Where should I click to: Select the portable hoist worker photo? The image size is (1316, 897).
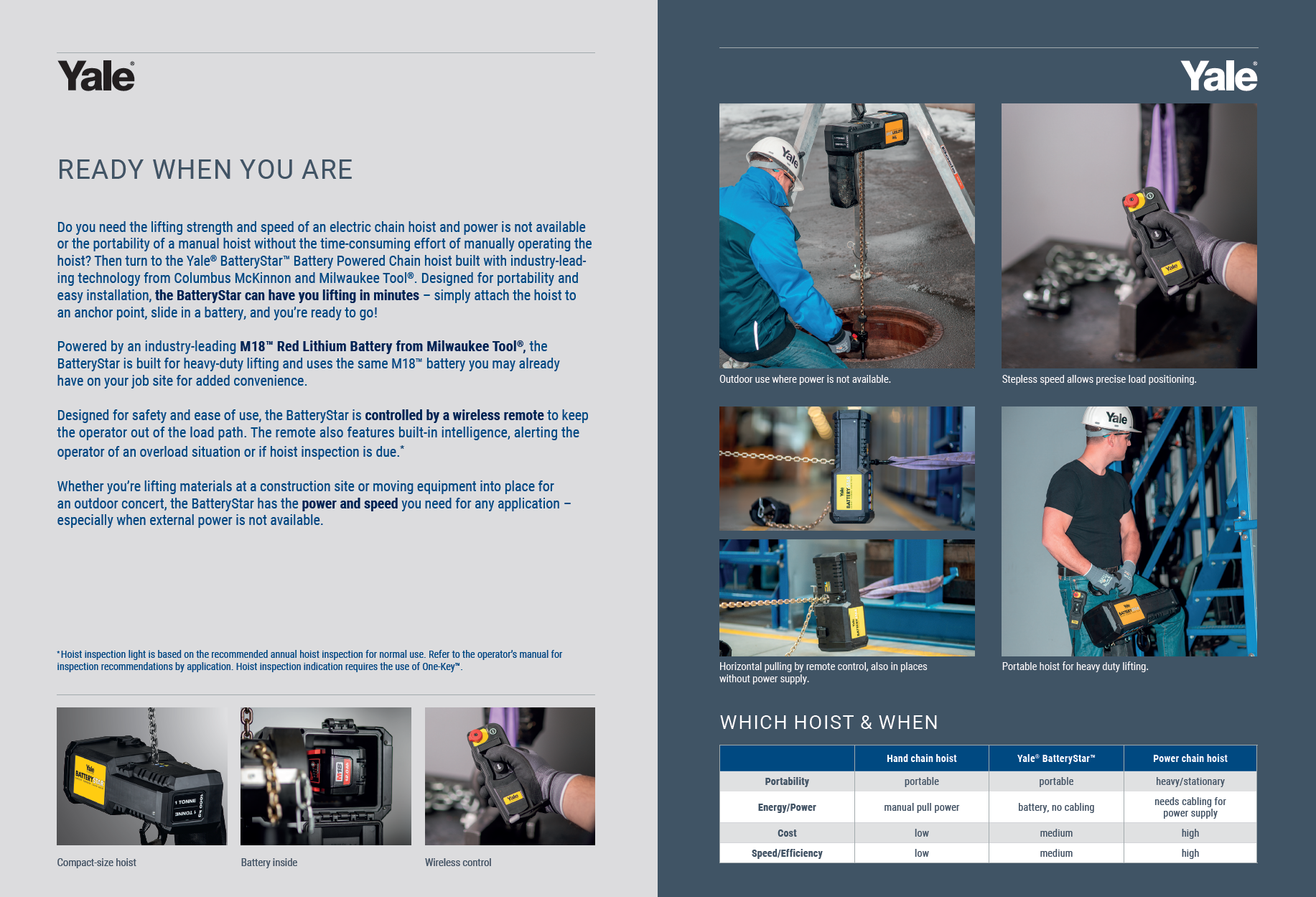[1129, 531]
